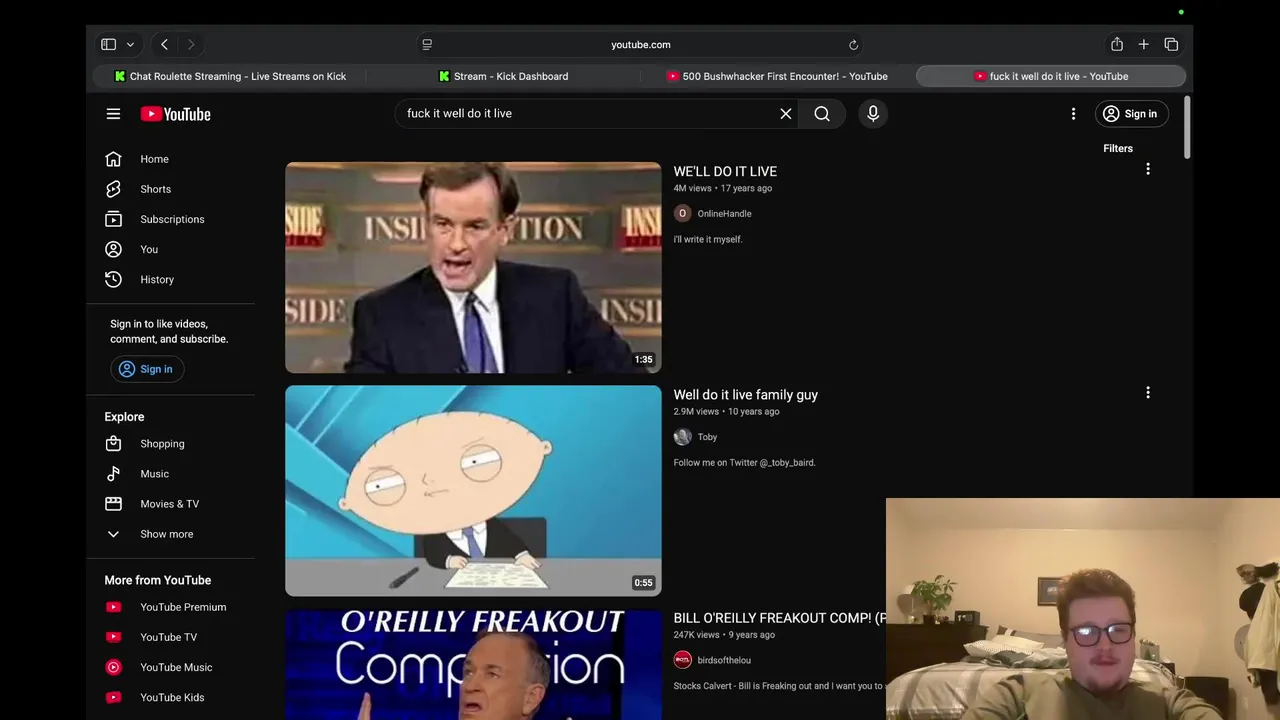Viewport: 1280px width, 720px height.
Task: Switch to Chat Roulette Streaming Kick tab
Action: point(230,76)
